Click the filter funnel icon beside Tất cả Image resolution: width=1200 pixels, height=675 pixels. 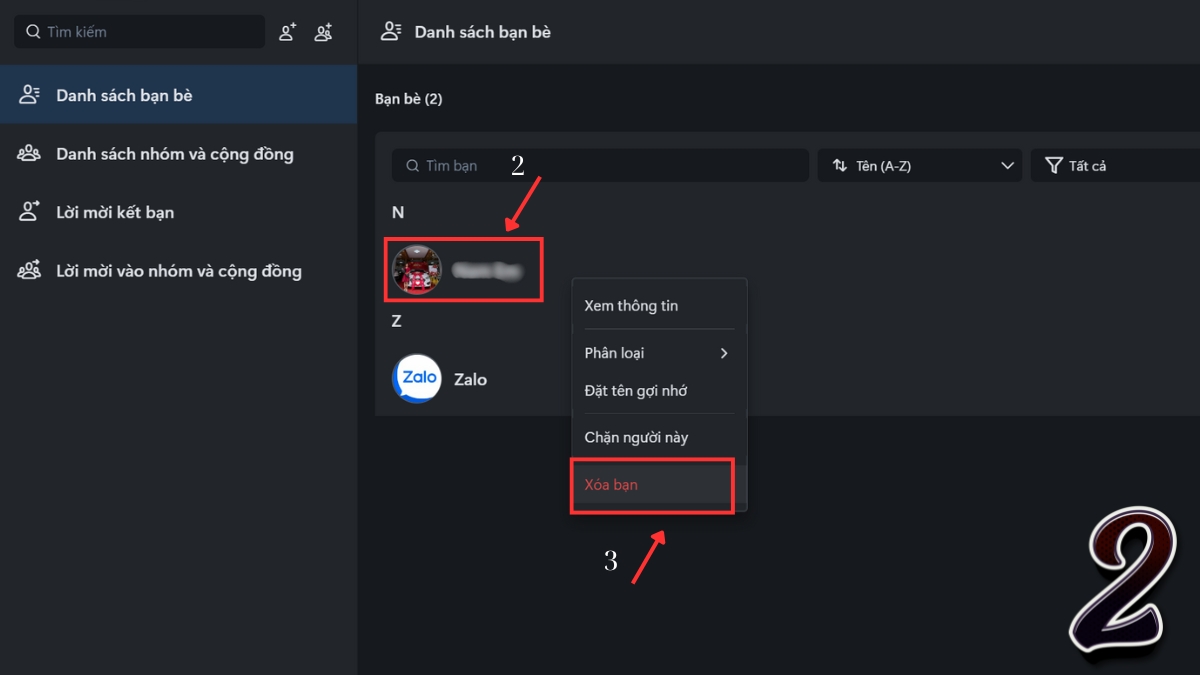1053,165
